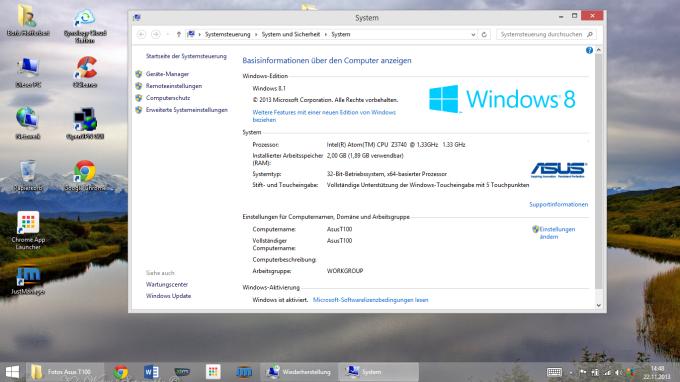
Task: Open Chrome from the taskbar
Action: [121, 372]
